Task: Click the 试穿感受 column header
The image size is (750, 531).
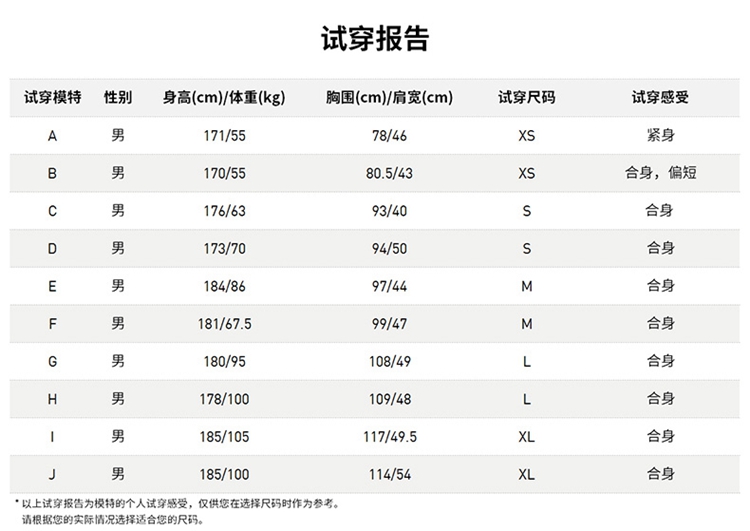Action: [660, 98]
